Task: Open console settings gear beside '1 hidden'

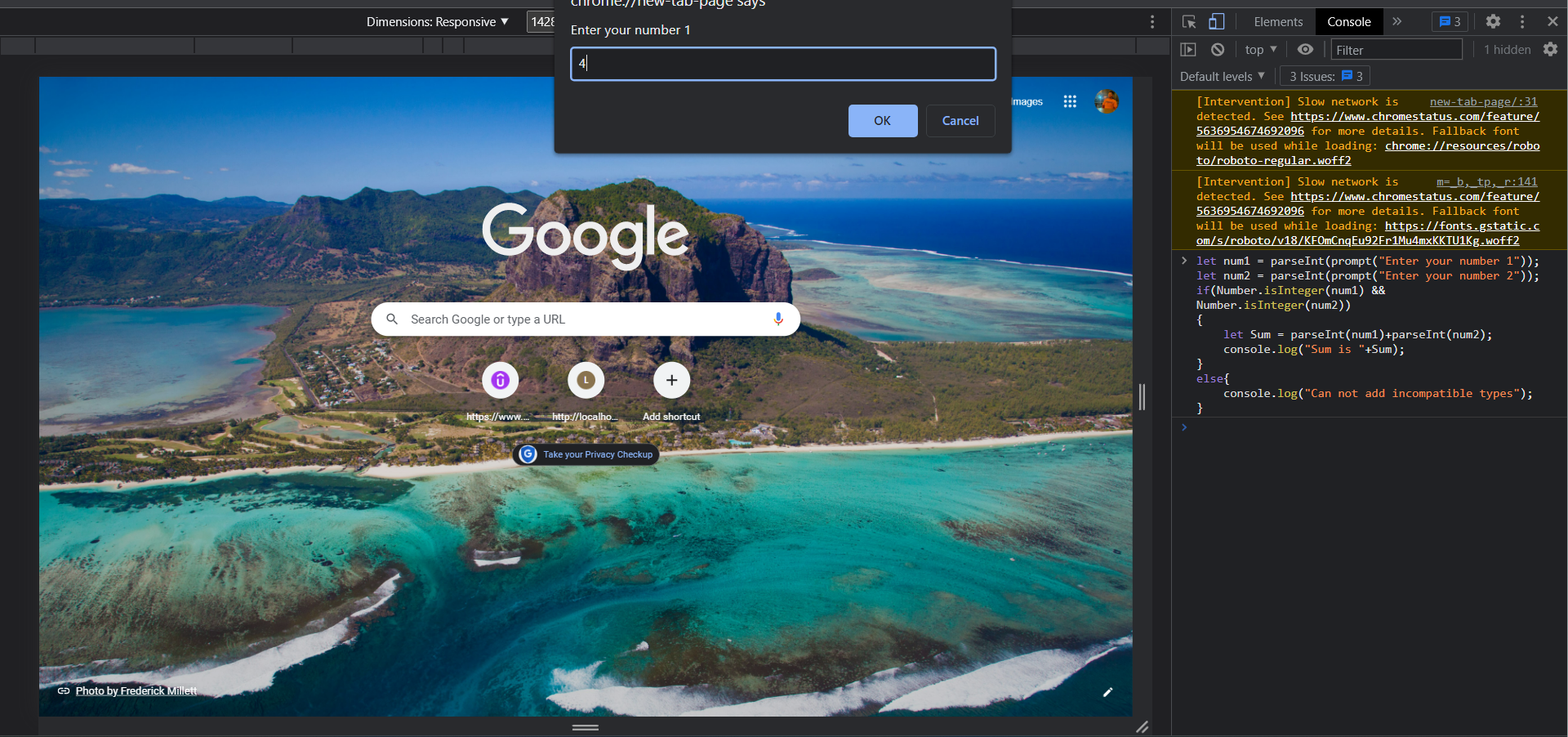Action: tap(1550, 50)
